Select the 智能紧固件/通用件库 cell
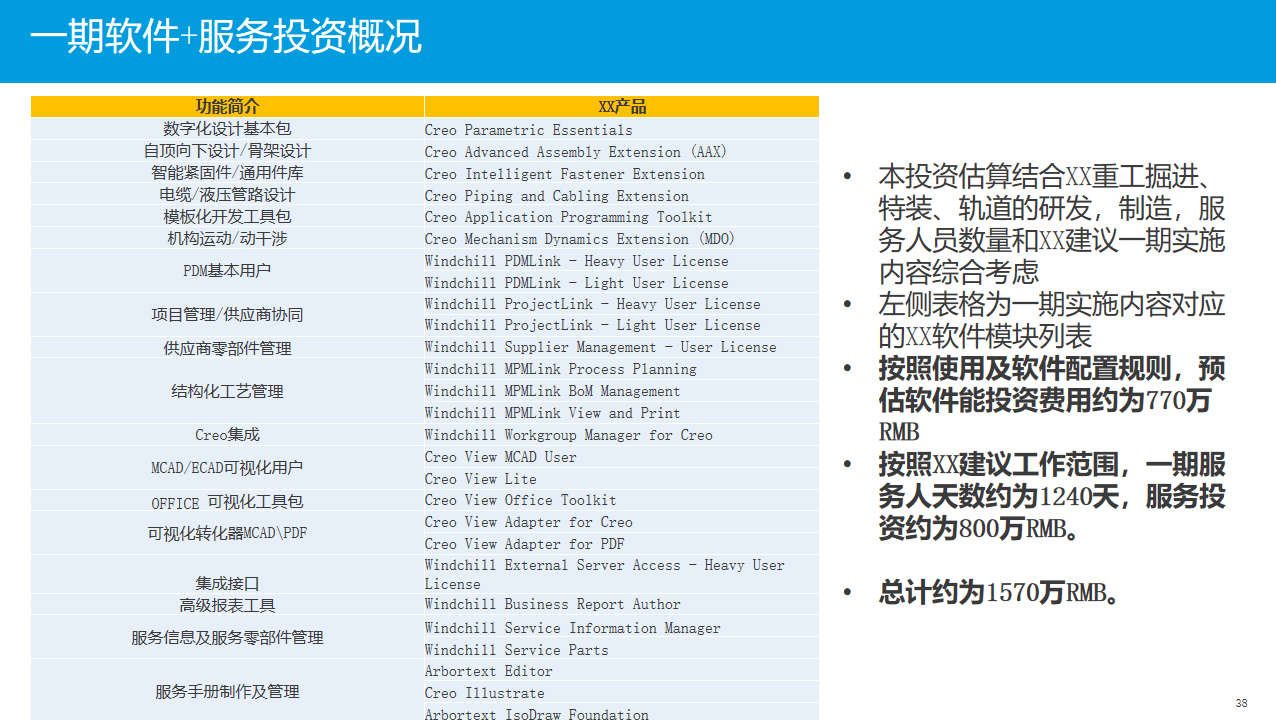The width and height of the screenshot is (1276, 720). point(227,173)
